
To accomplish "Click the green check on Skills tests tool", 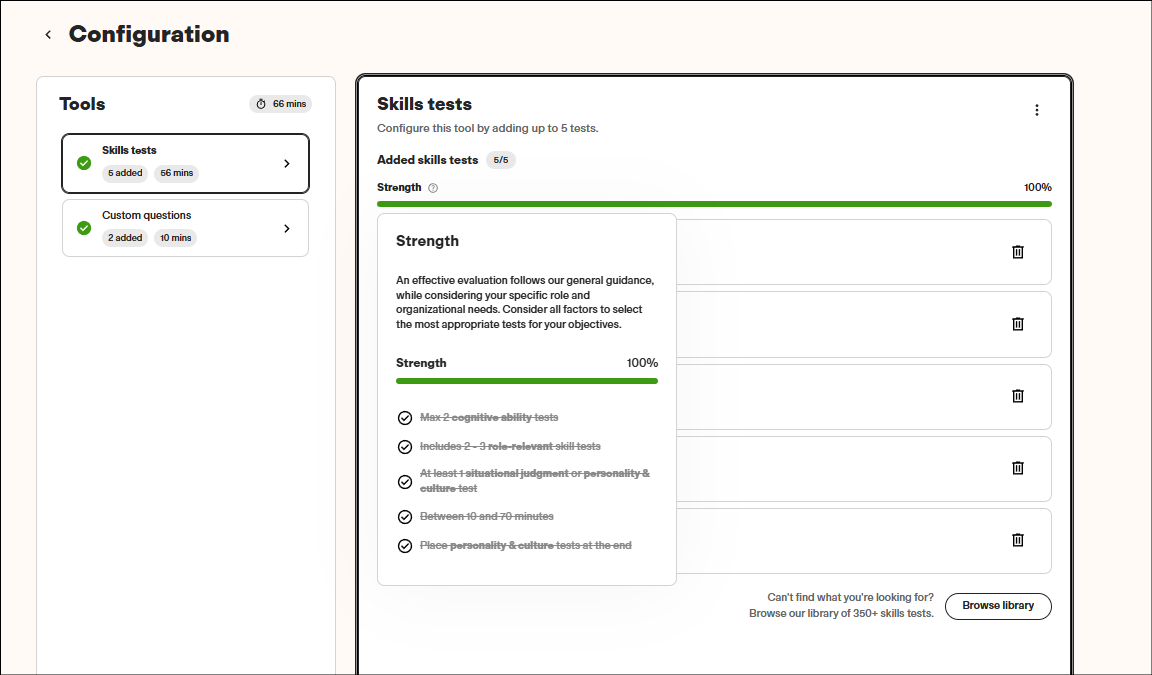I will (x=84, y=163).
